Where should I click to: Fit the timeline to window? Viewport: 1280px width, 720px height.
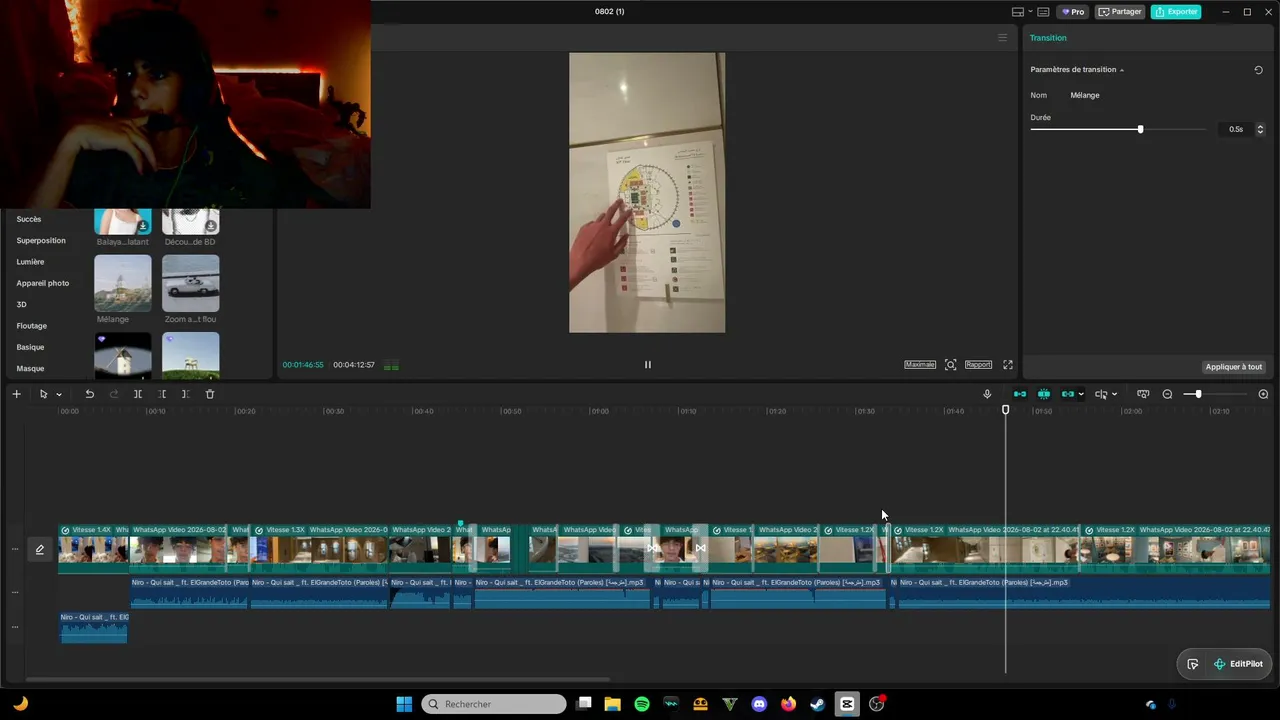pos(1143,394)
